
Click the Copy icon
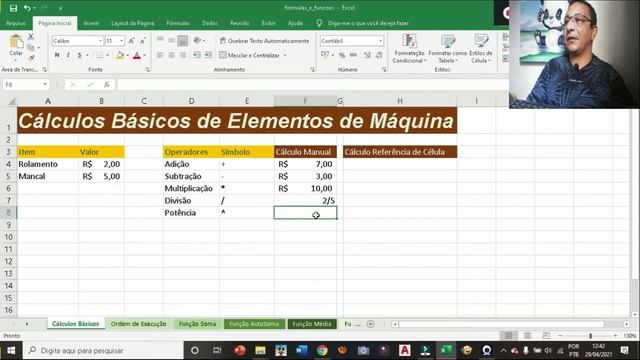[31, 48]
